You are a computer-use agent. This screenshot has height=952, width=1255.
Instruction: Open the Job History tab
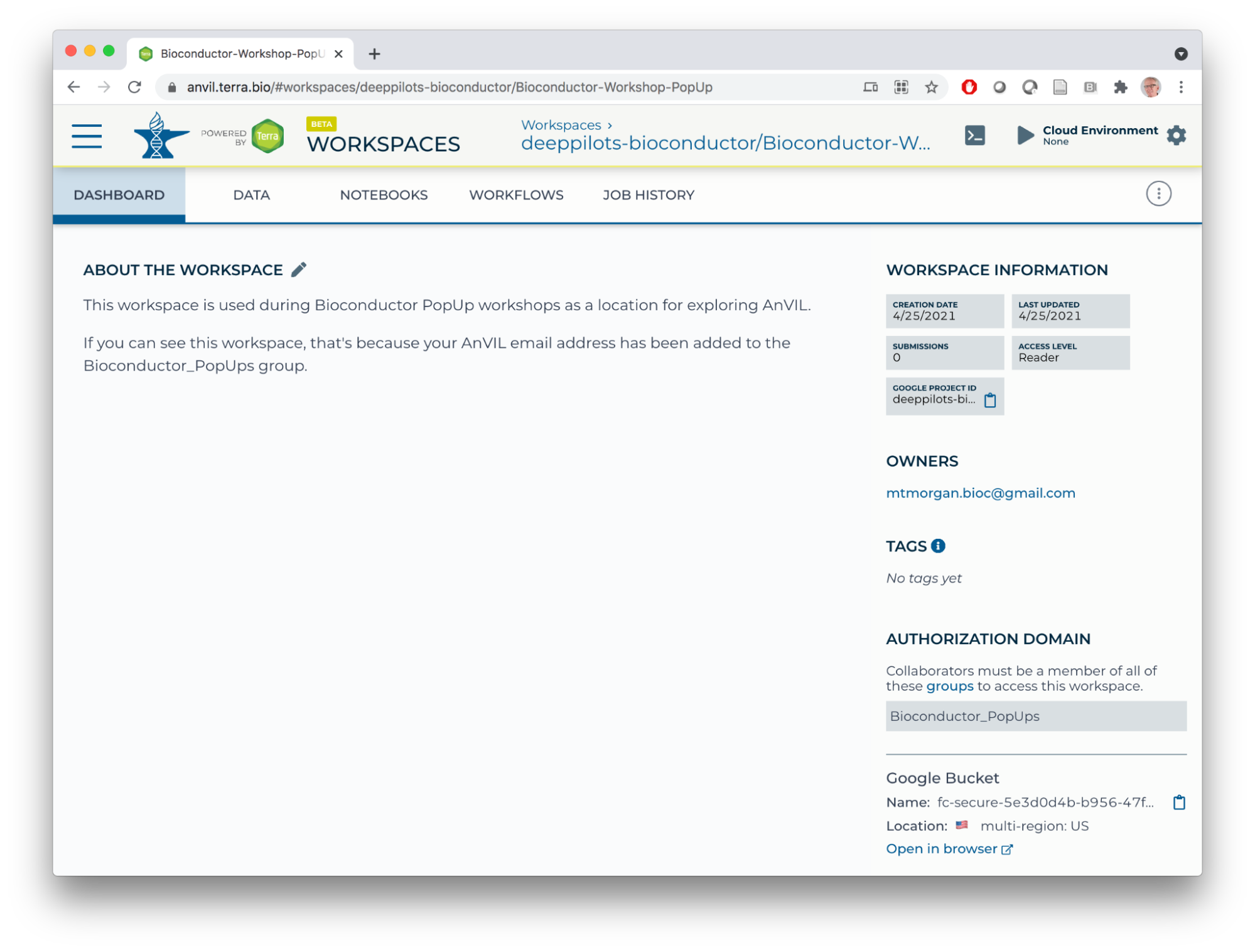[649, 195]
